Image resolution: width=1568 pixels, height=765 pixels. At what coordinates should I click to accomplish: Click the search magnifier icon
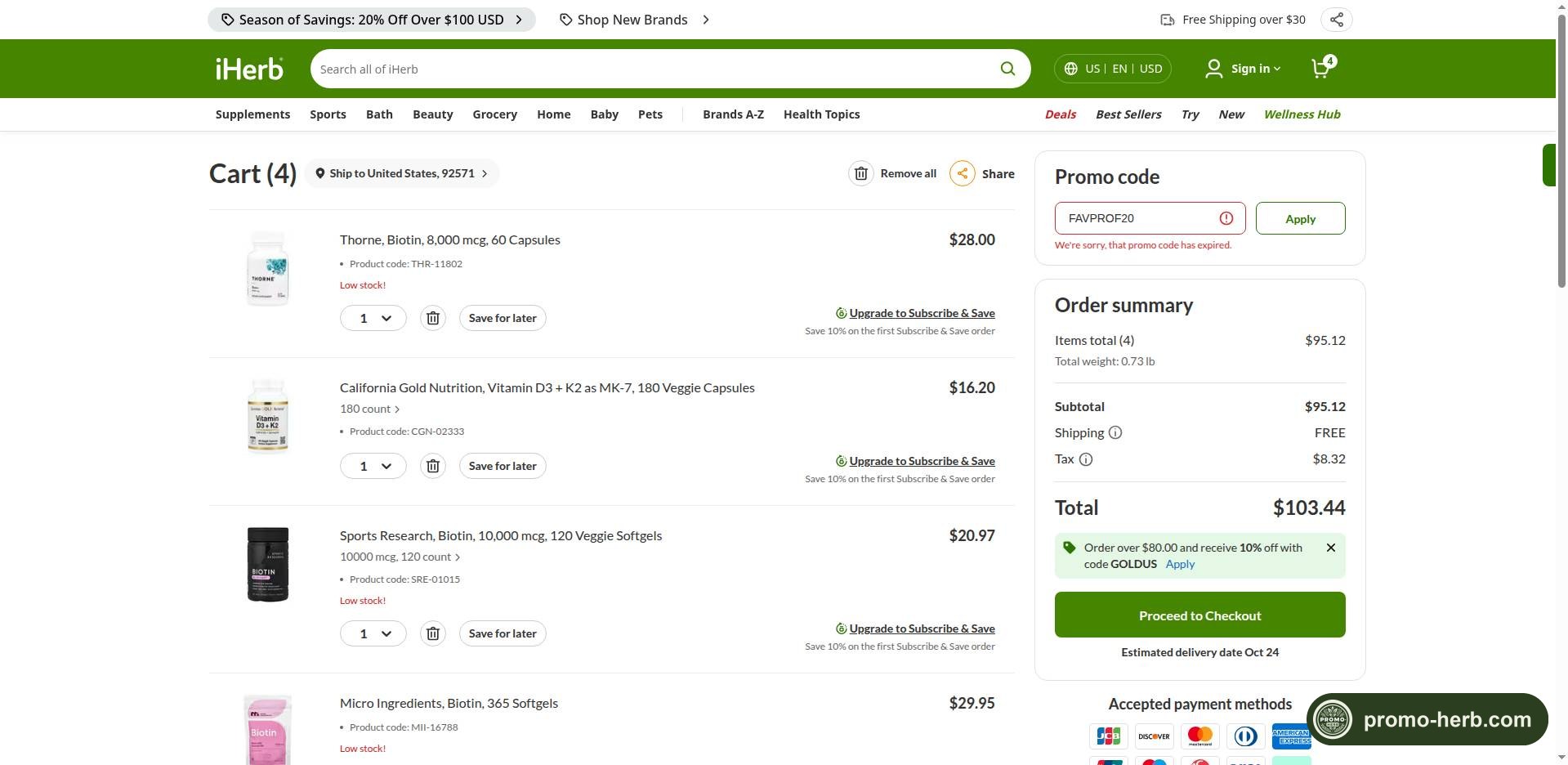click(x=1007, y=69)
